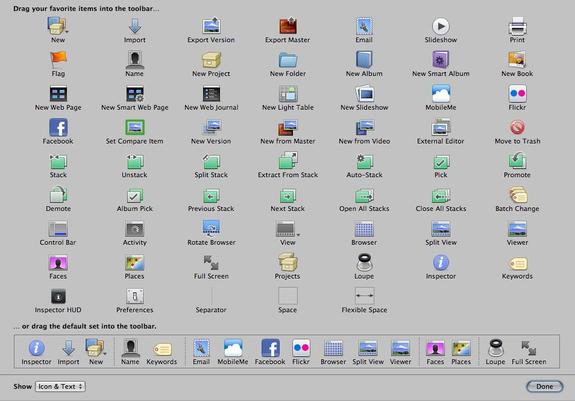Click the Rotate Browser icon

pyautogui.click(x=211, y=228)
